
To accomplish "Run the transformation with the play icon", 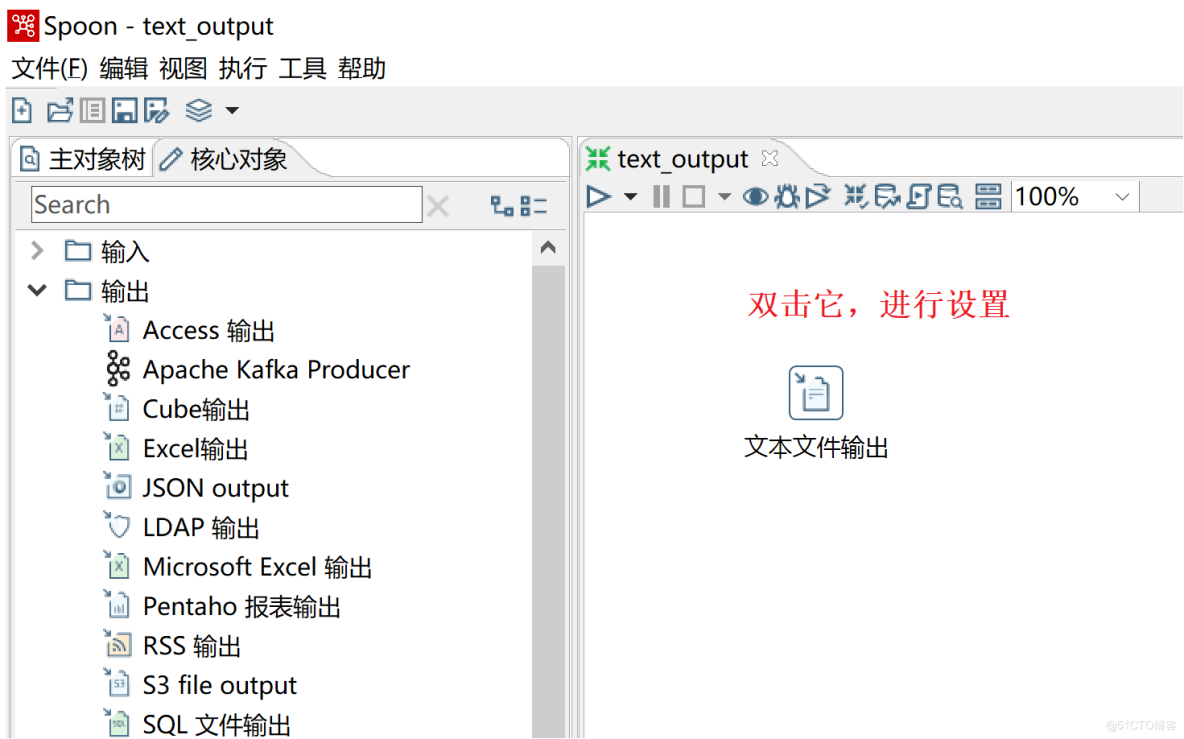I will pyautogui.click(x=599, y=197).
